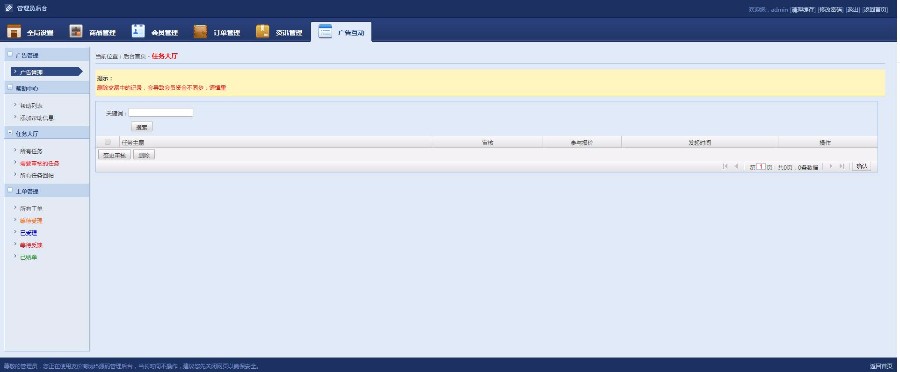Open the red 等待反馈 work order link
This screenshot has height=372, width=900.
click(31, 245)
